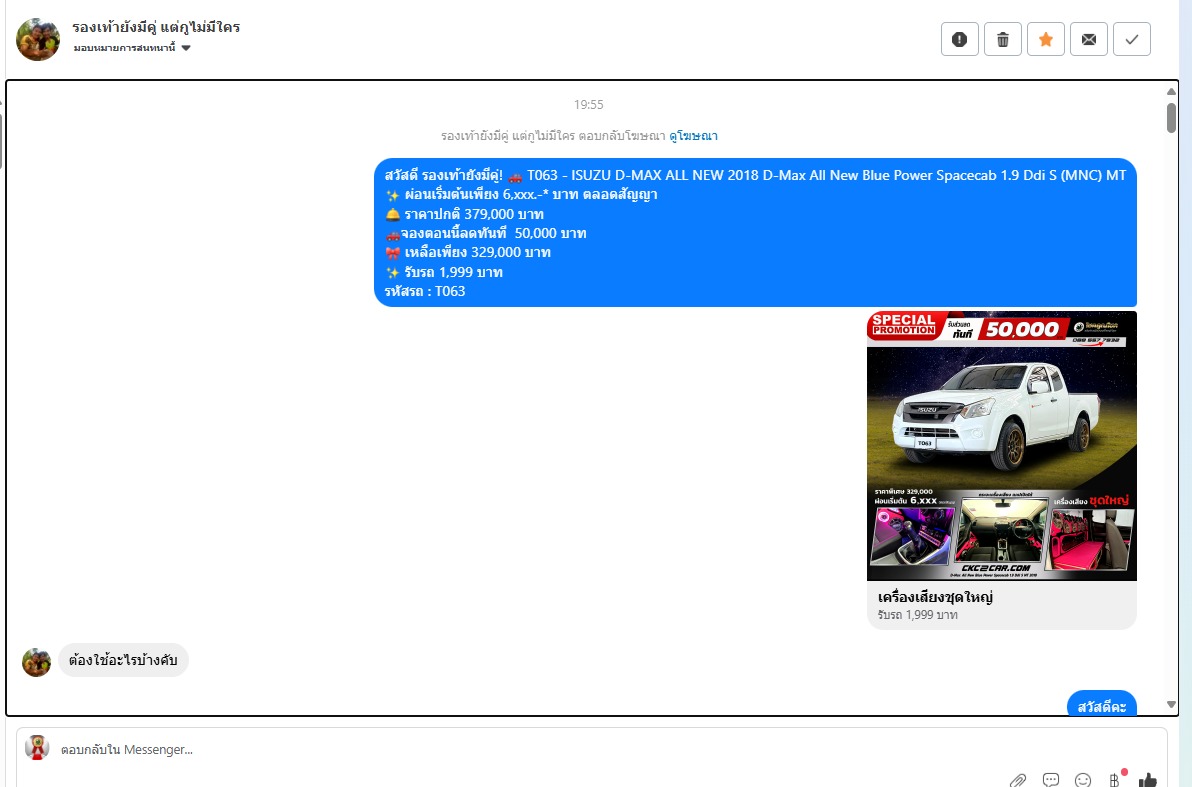Click the page avatar beside reply box

(x=36, y=747)
